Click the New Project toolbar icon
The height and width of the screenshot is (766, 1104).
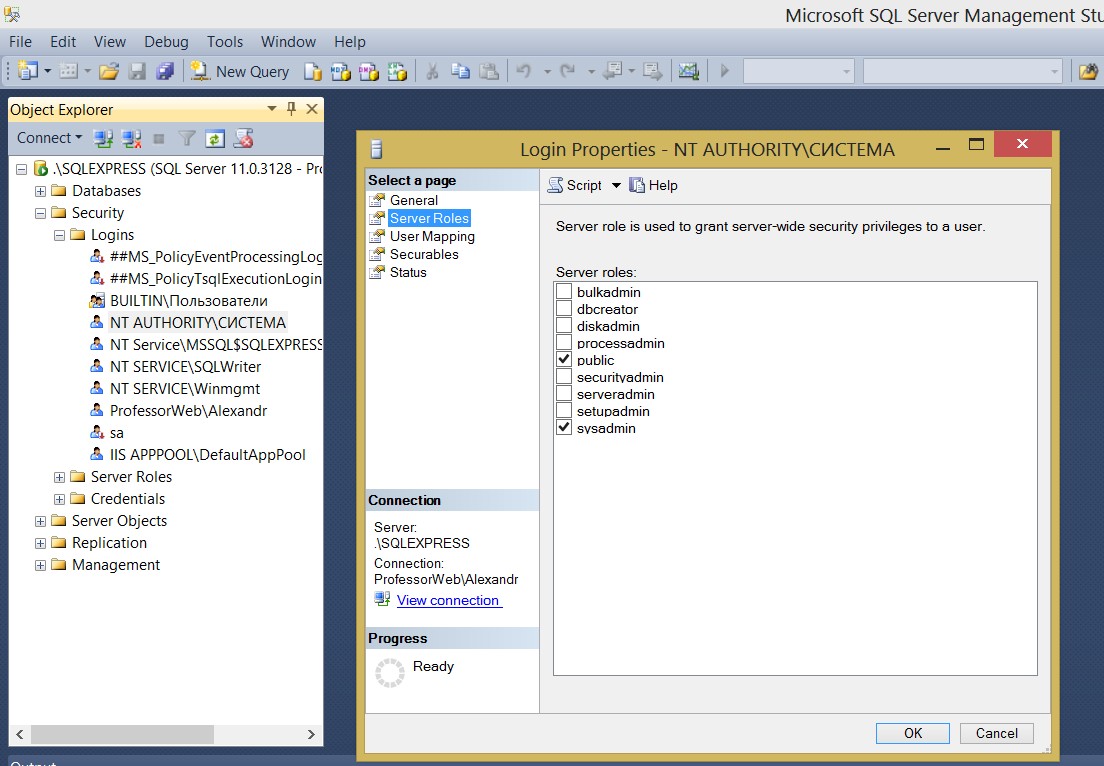(28, 71)
